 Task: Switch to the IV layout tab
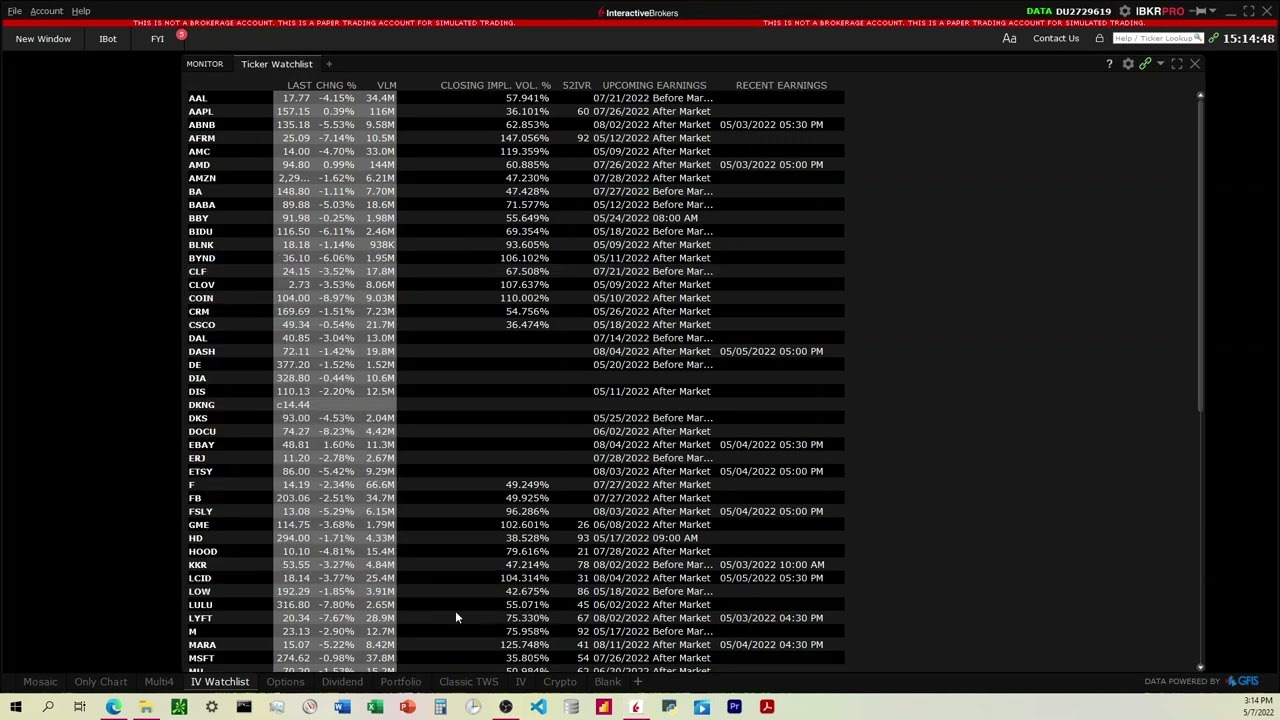[x=520, y=682]
